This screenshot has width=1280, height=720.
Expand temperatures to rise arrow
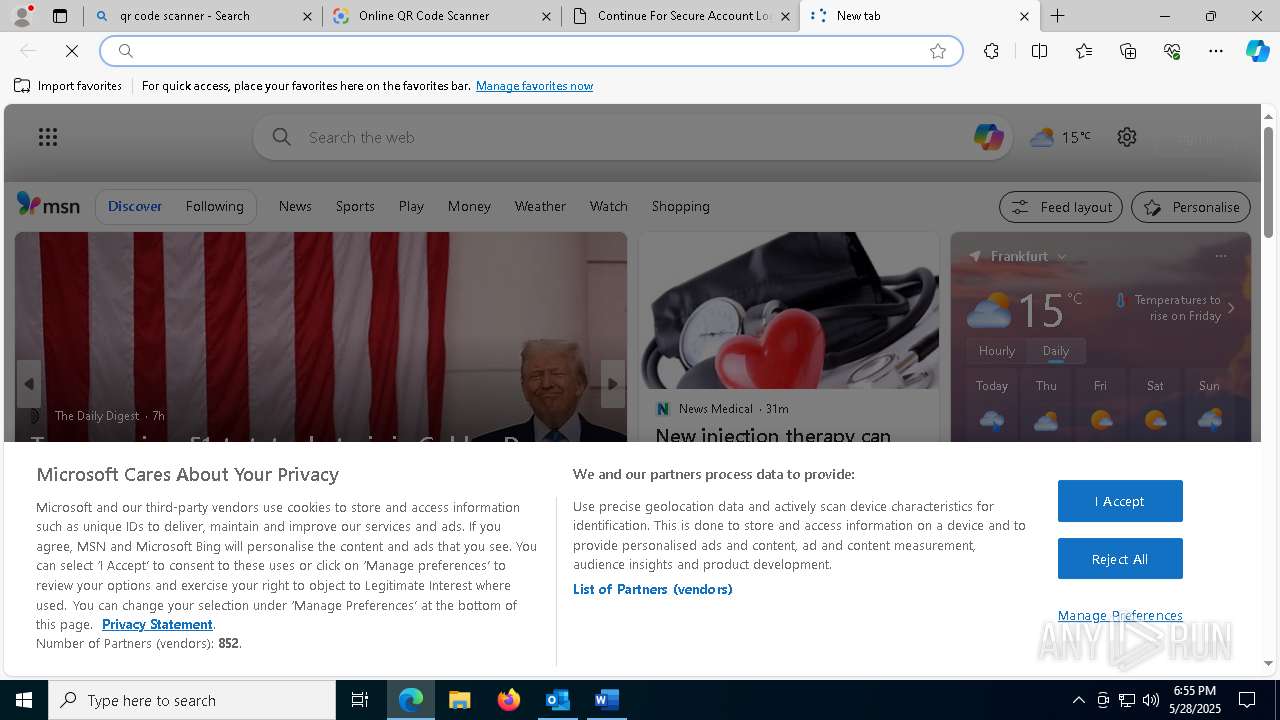pyautogui.click(x=1231, y=308)
